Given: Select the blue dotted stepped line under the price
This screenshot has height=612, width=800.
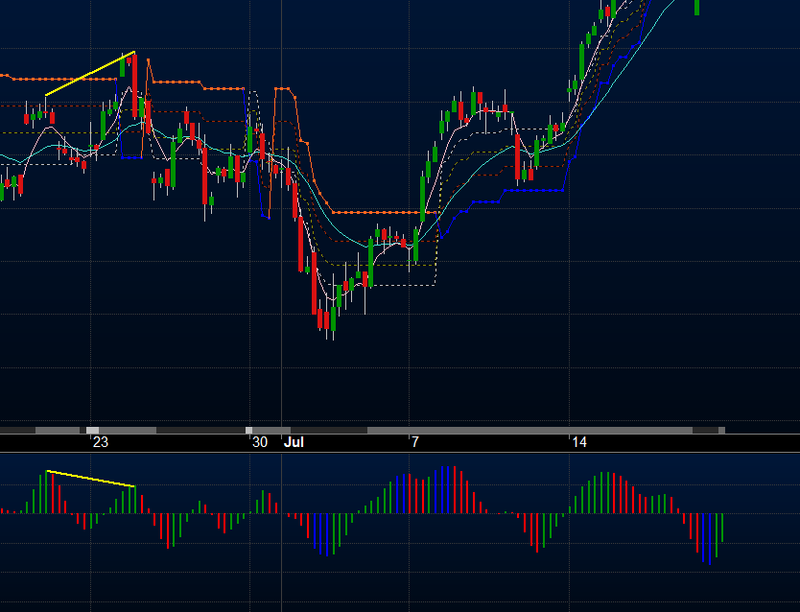Looking at the screenshot, I should tap(533, 190).
